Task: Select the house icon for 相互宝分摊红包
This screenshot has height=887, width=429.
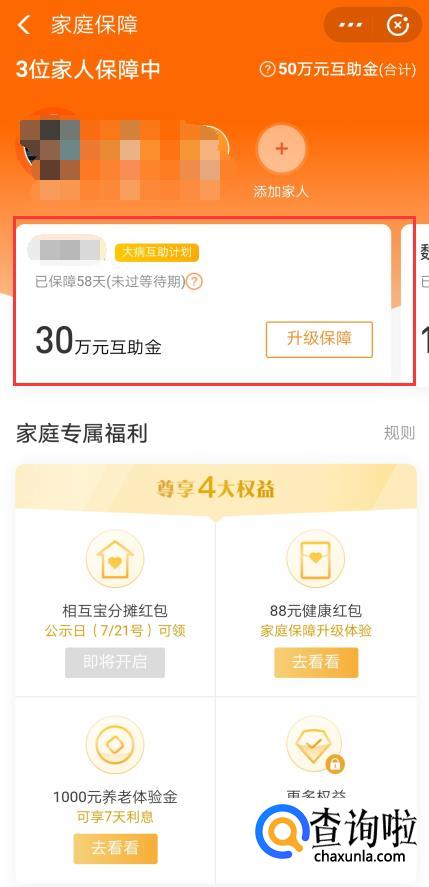Action: coord(115,559)
